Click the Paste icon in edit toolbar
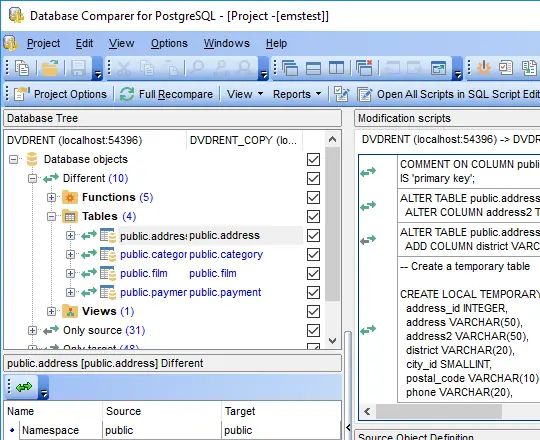The height and width of the screenshot is (440, 540). pyautogui.click(x=171, y=68)
